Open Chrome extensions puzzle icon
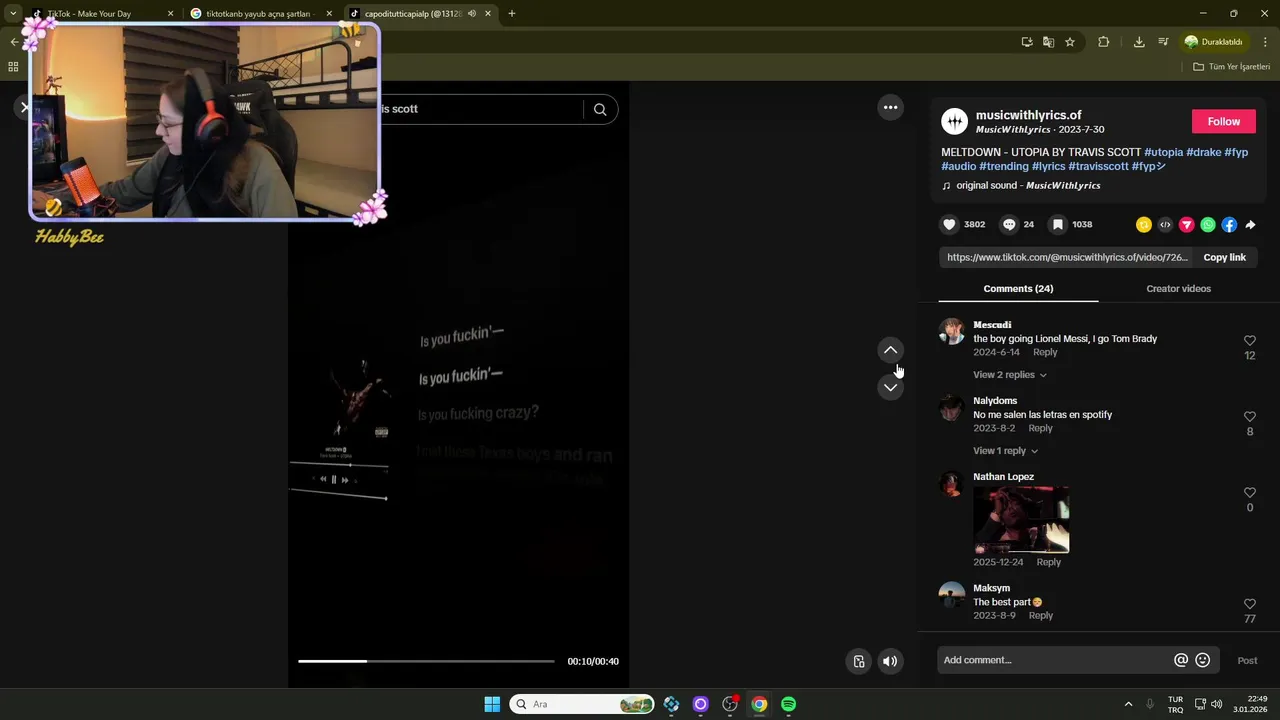 point(1104,42)
